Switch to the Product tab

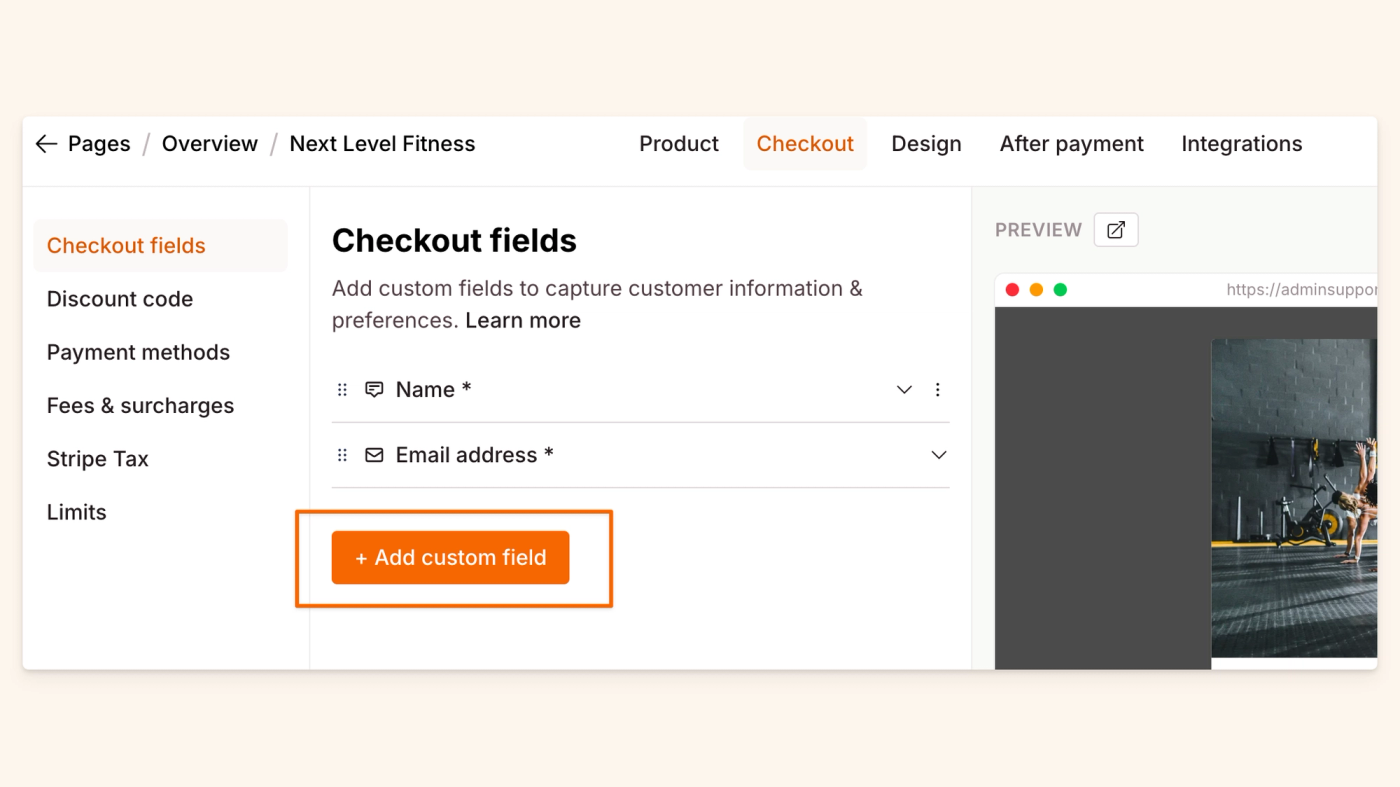[679, 144]
